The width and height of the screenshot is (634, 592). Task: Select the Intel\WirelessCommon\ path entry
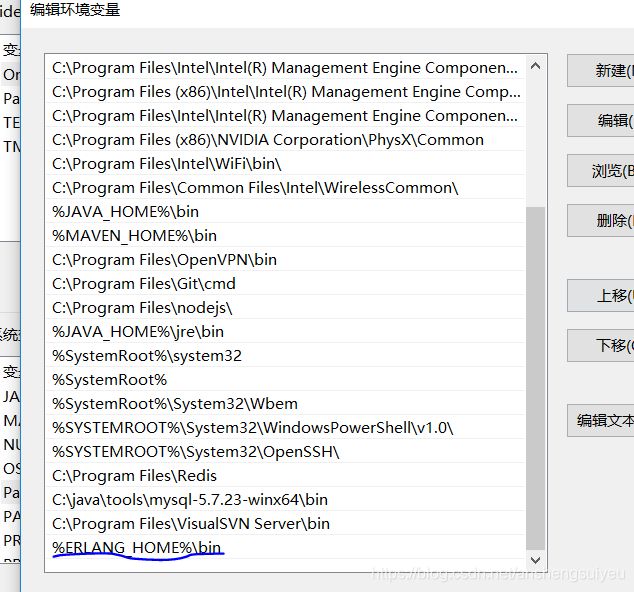coord(286,188)
